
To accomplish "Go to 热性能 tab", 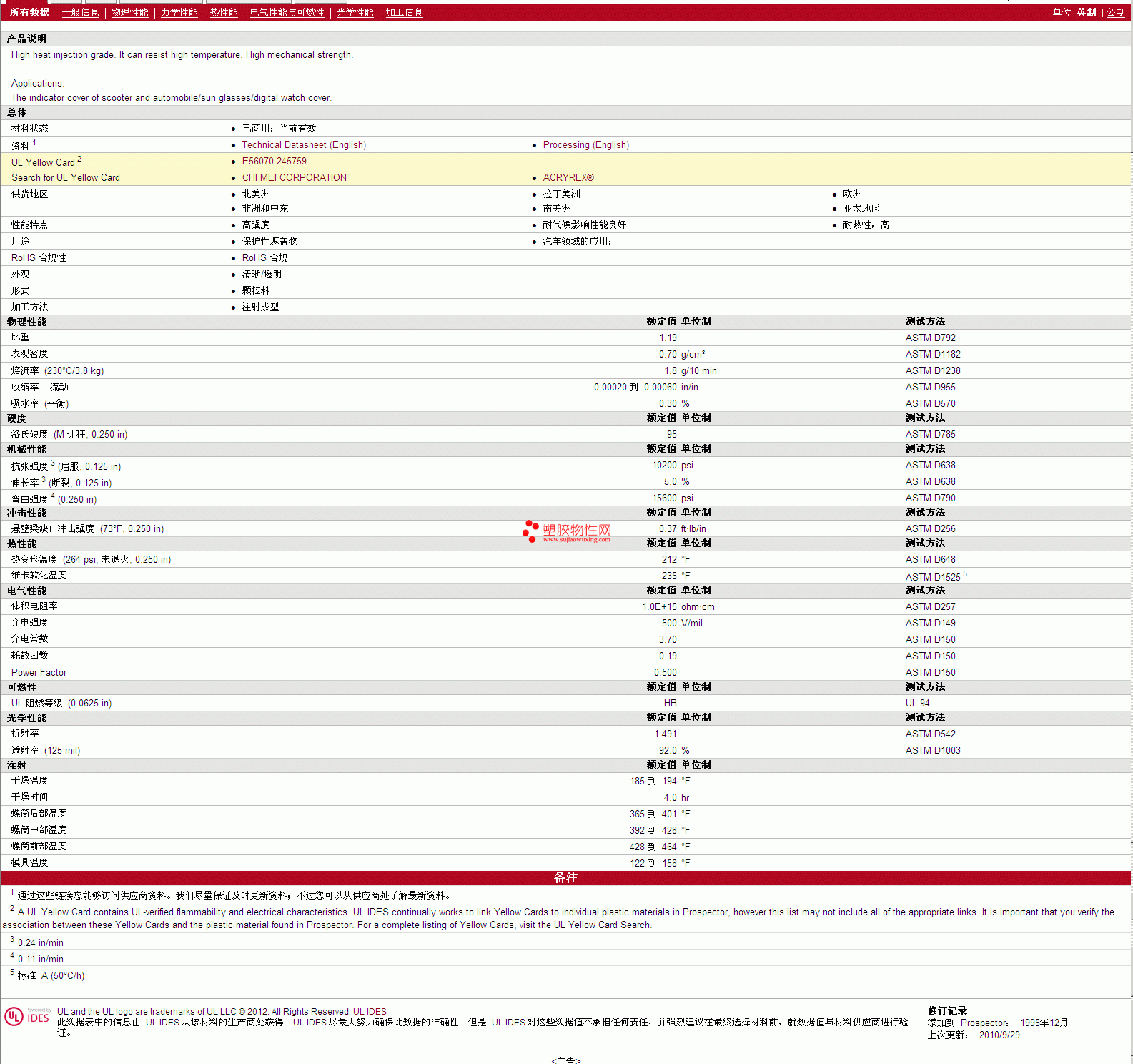I will tap(224, 12).
